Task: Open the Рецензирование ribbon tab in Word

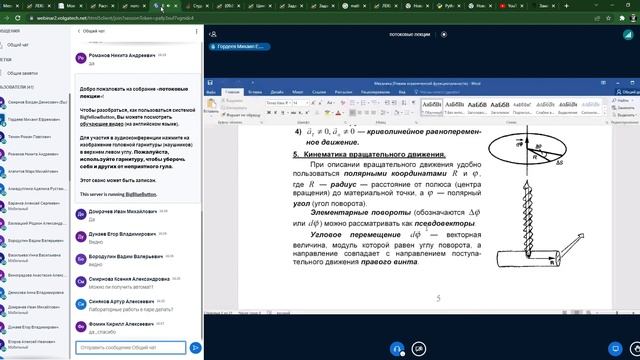Action: coord(376,92)
